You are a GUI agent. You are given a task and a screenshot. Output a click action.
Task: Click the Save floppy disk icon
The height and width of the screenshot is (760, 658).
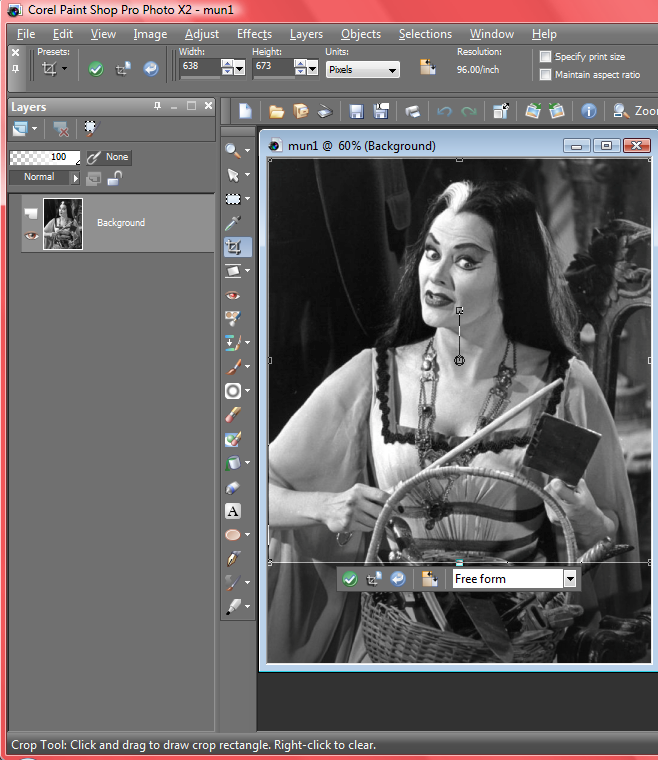tap(357, 111)
